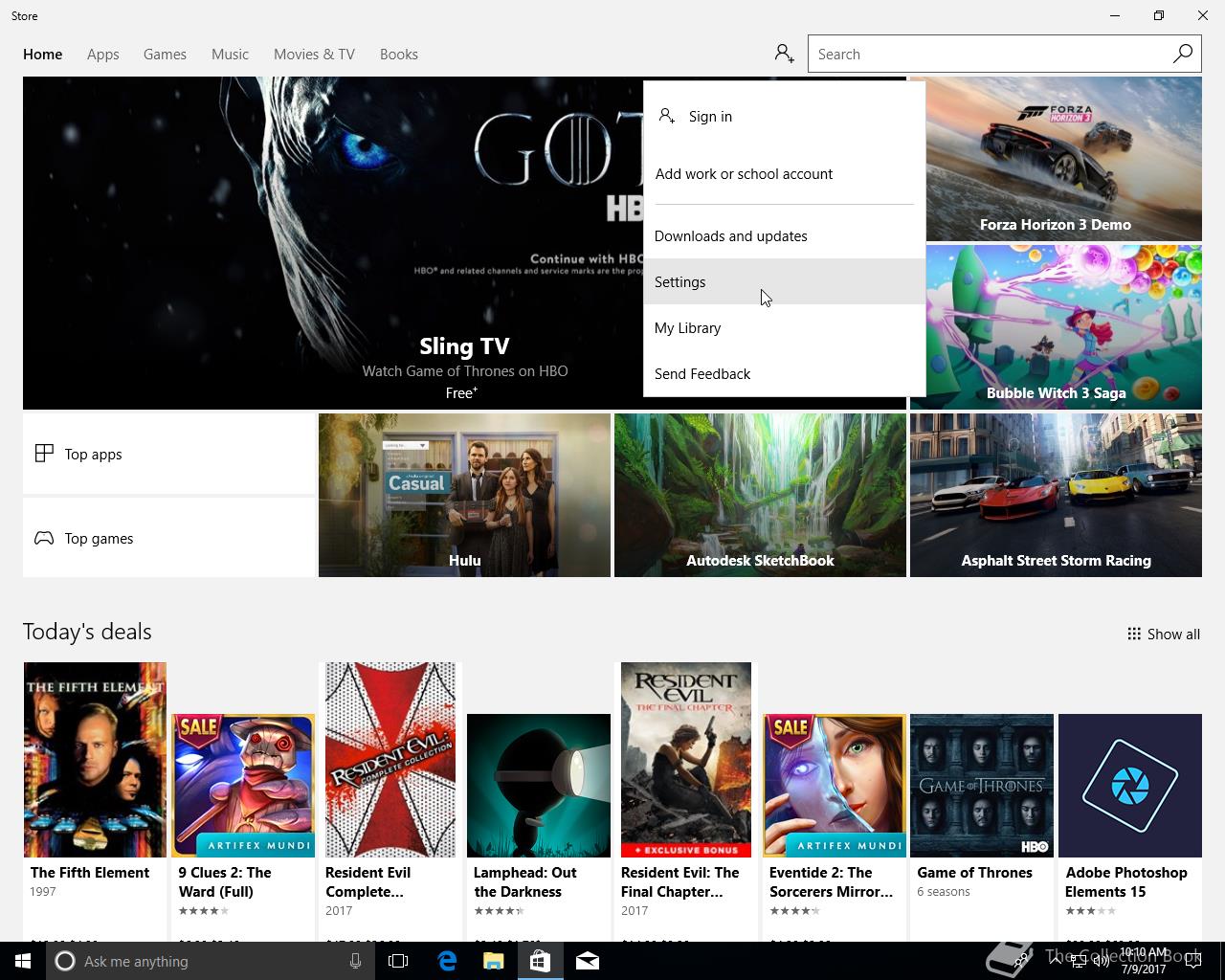
Task: Launch Microsoft Edge from the taskbar
Action: click(446, 961)
